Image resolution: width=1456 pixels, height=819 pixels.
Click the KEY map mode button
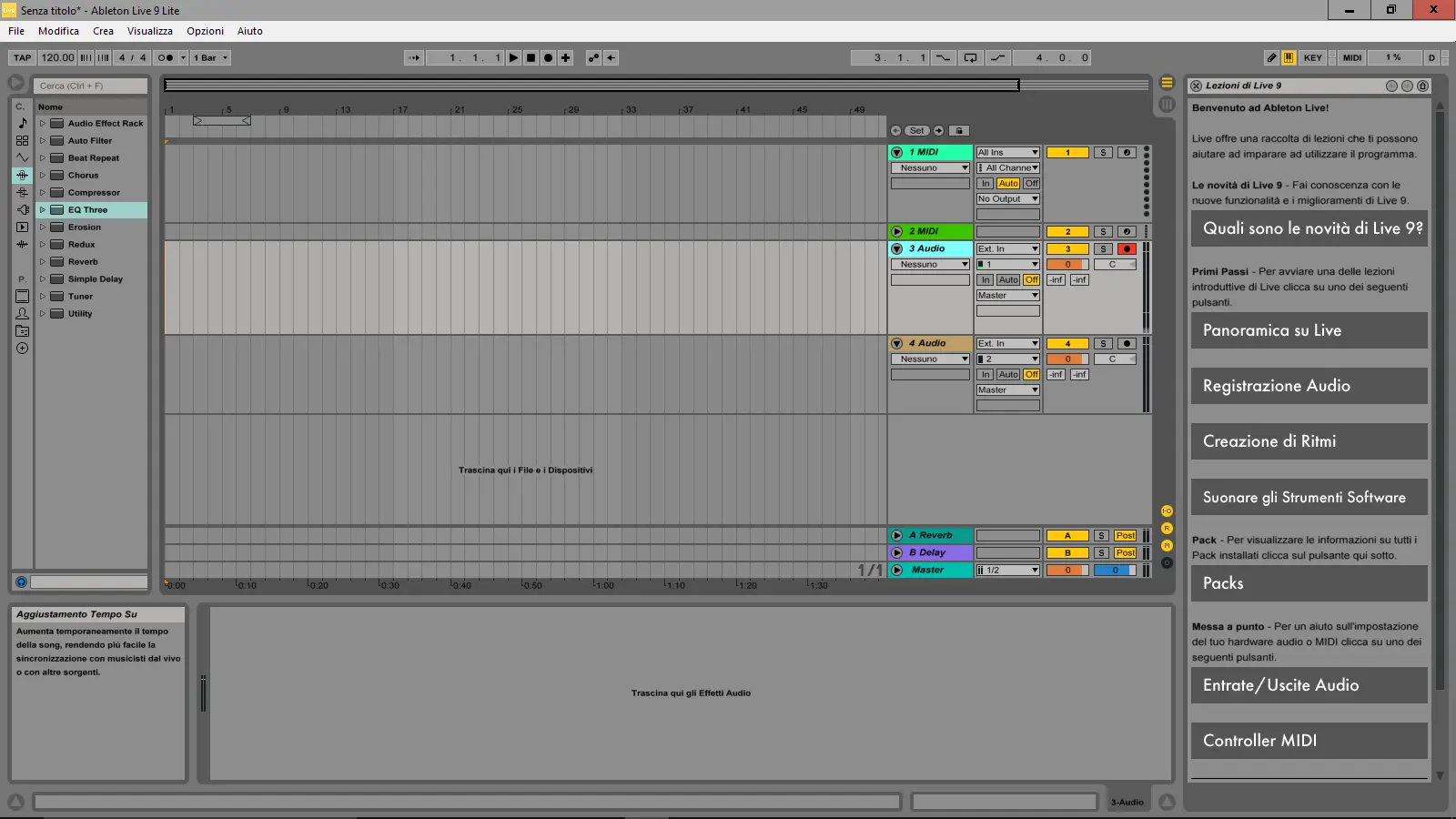pyautogui.click(x=1312, y=57)
